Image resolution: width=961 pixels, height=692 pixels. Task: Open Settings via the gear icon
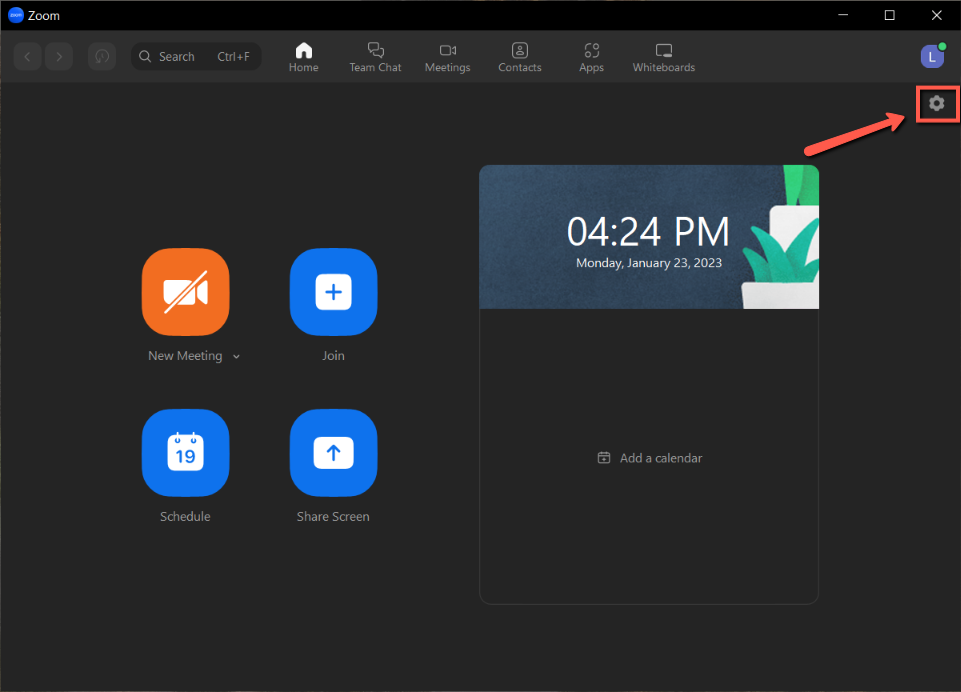pyautogui.click(x=936, y=104)
